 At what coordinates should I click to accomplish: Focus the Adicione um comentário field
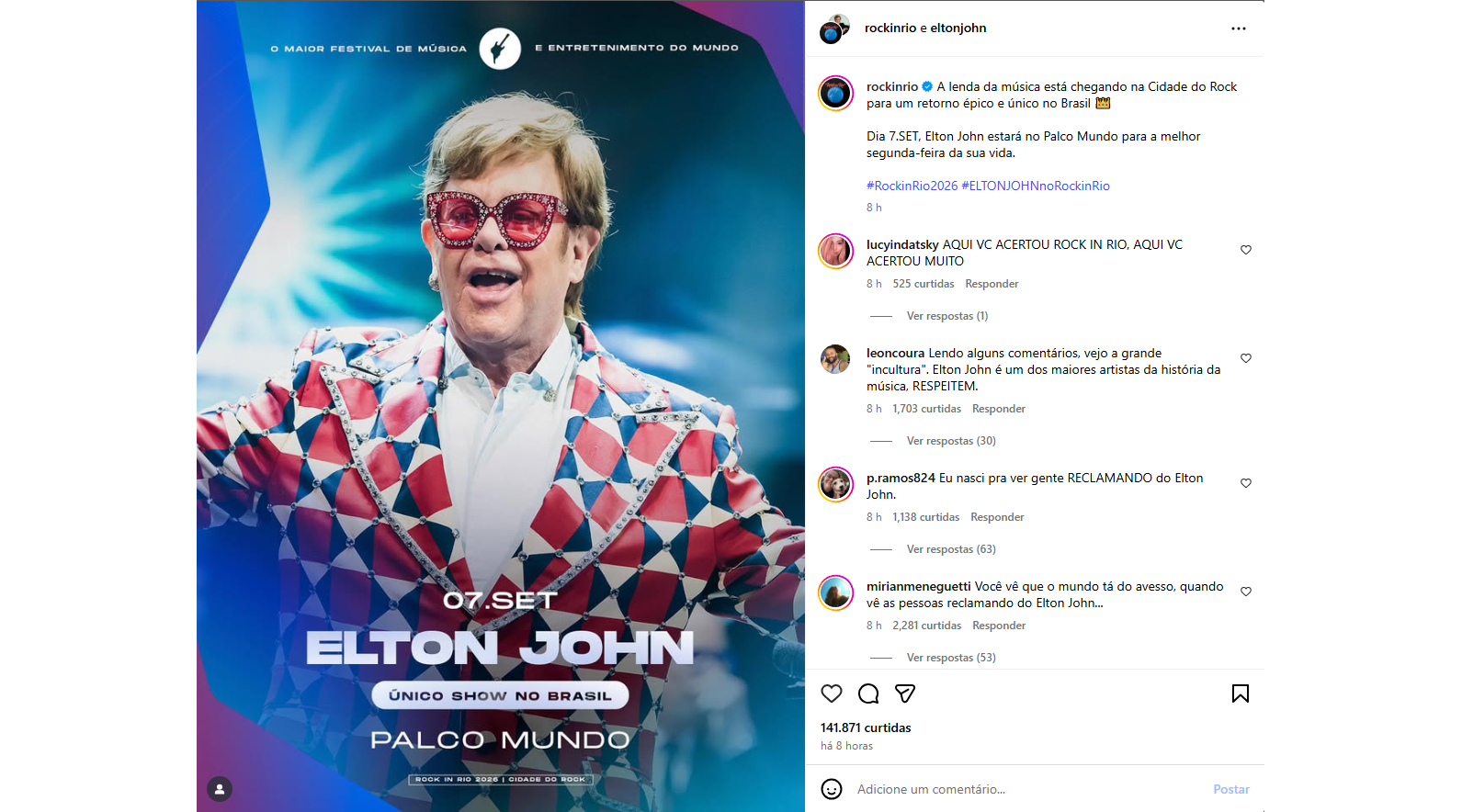click(x=1029, y=789)
